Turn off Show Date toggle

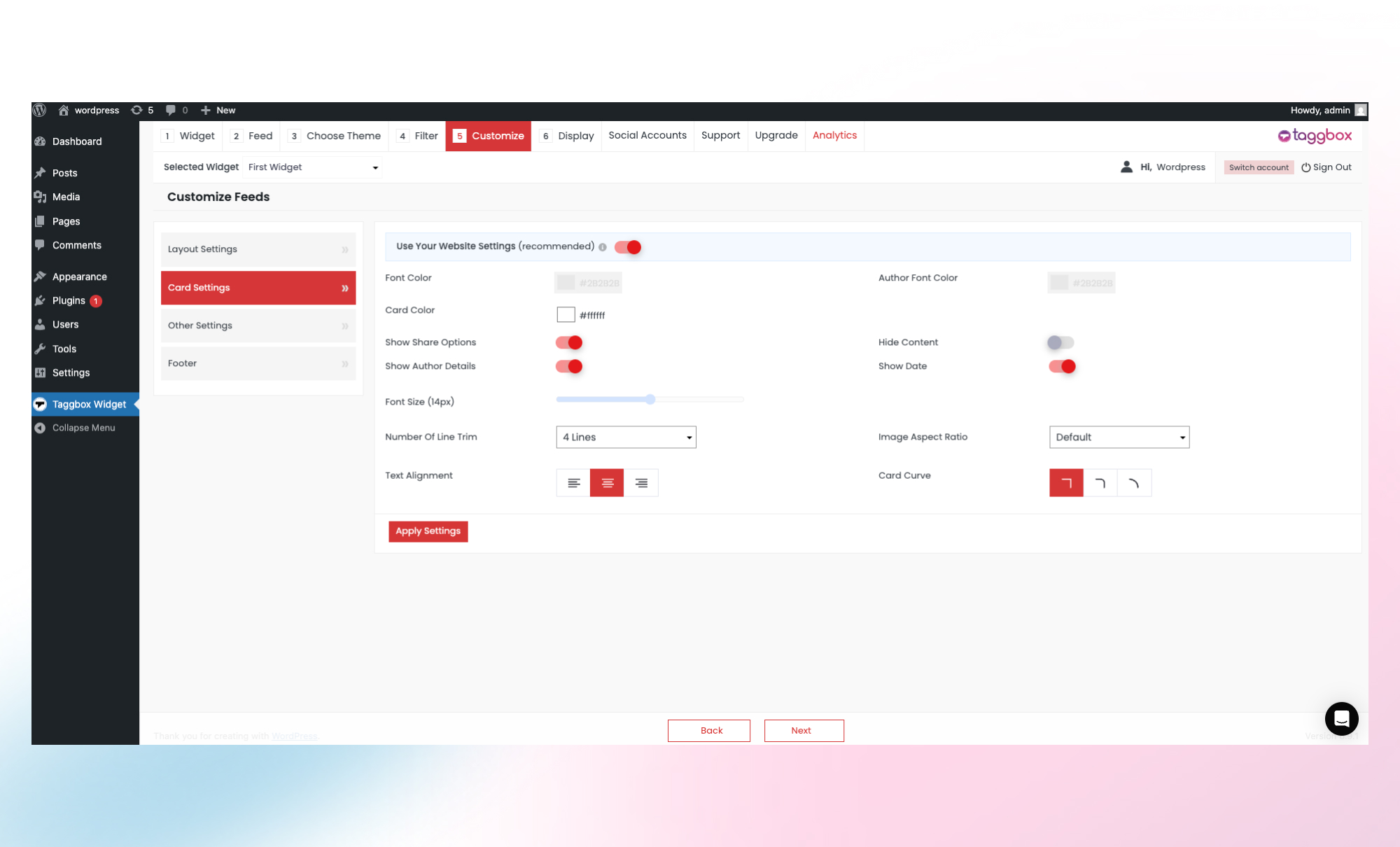(x=1062, y=366)
